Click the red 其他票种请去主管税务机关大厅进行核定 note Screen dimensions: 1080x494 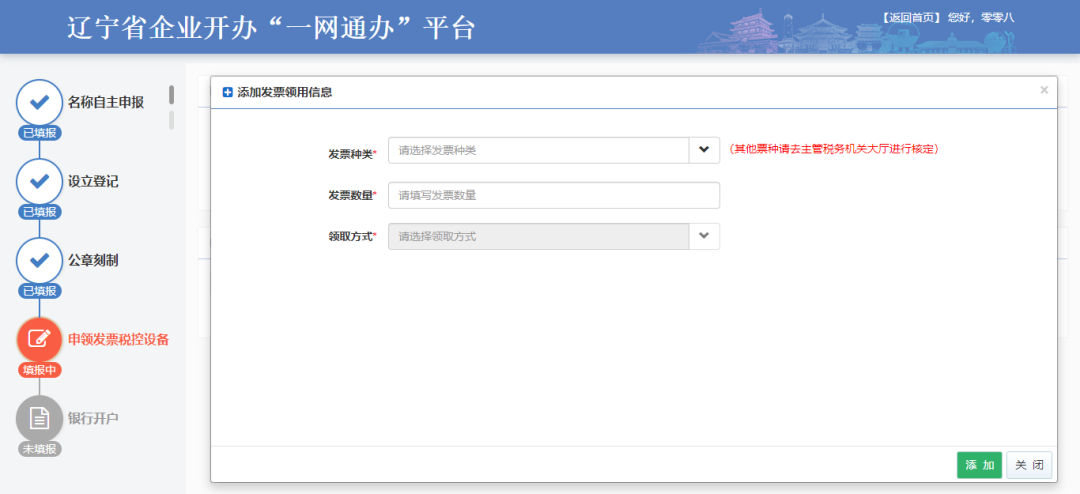pyautogui.click(x=834, y=149)
